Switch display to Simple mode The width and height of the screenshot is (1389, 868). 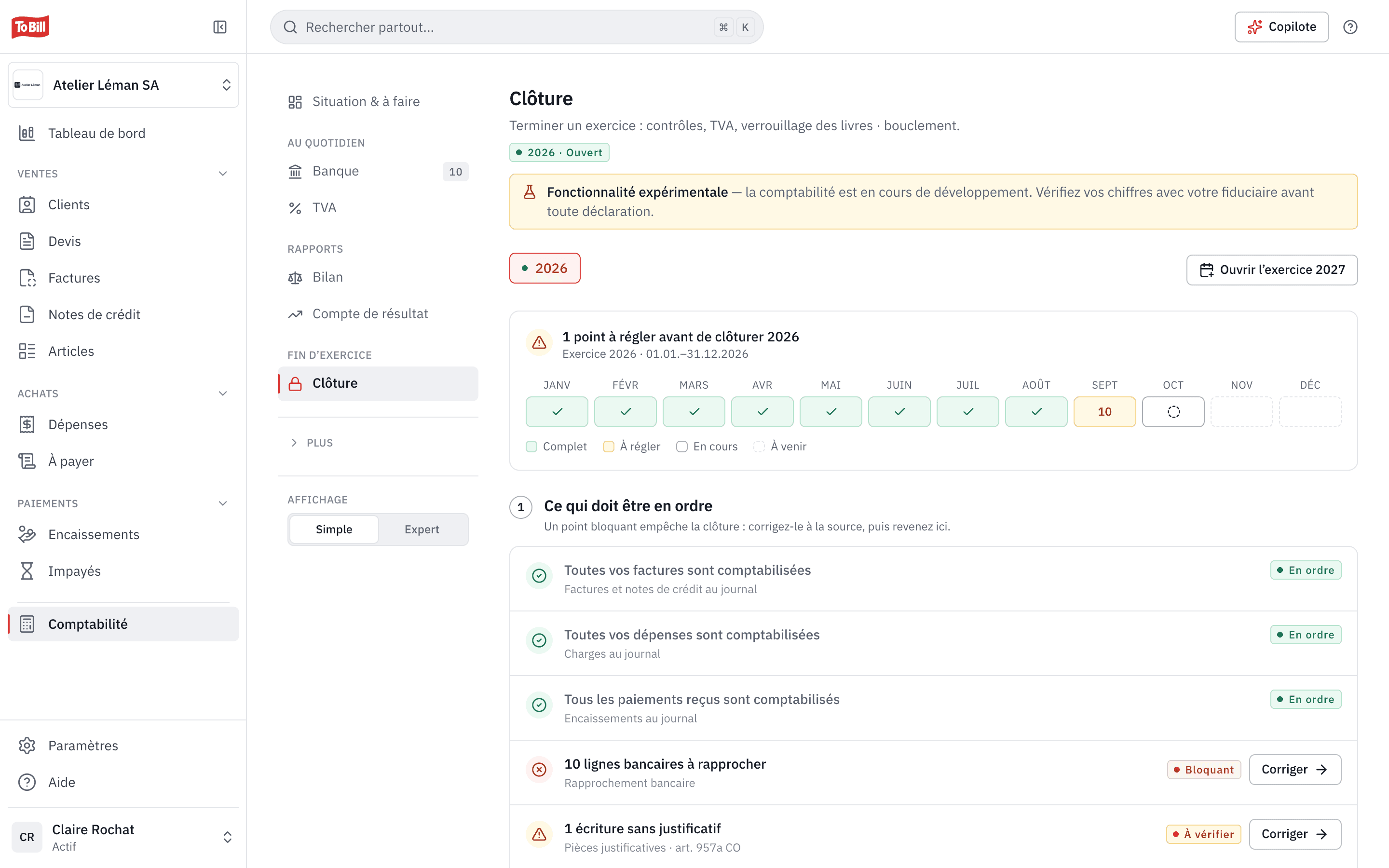pyautogui.click(x=334, y=529)
